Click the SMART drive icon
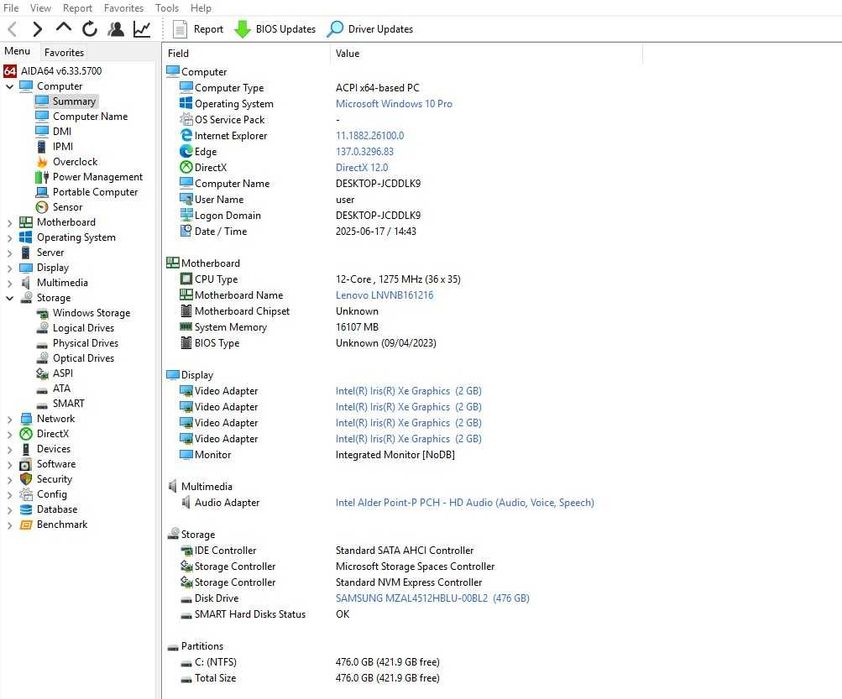 point(42,404)
